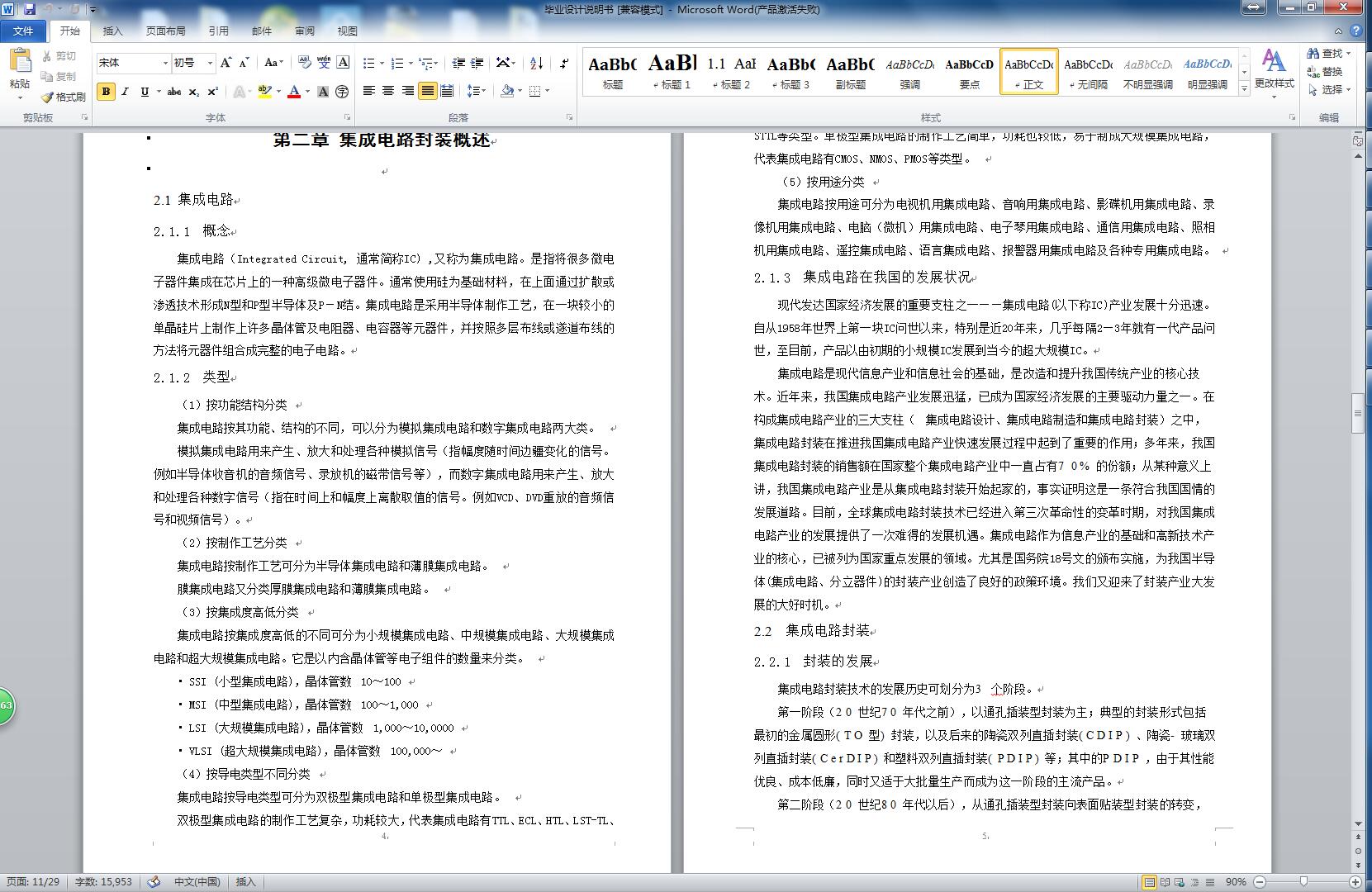Expand the line spacing dropdown
Viewport: 1372px width, 892px height.
point(483,91)
